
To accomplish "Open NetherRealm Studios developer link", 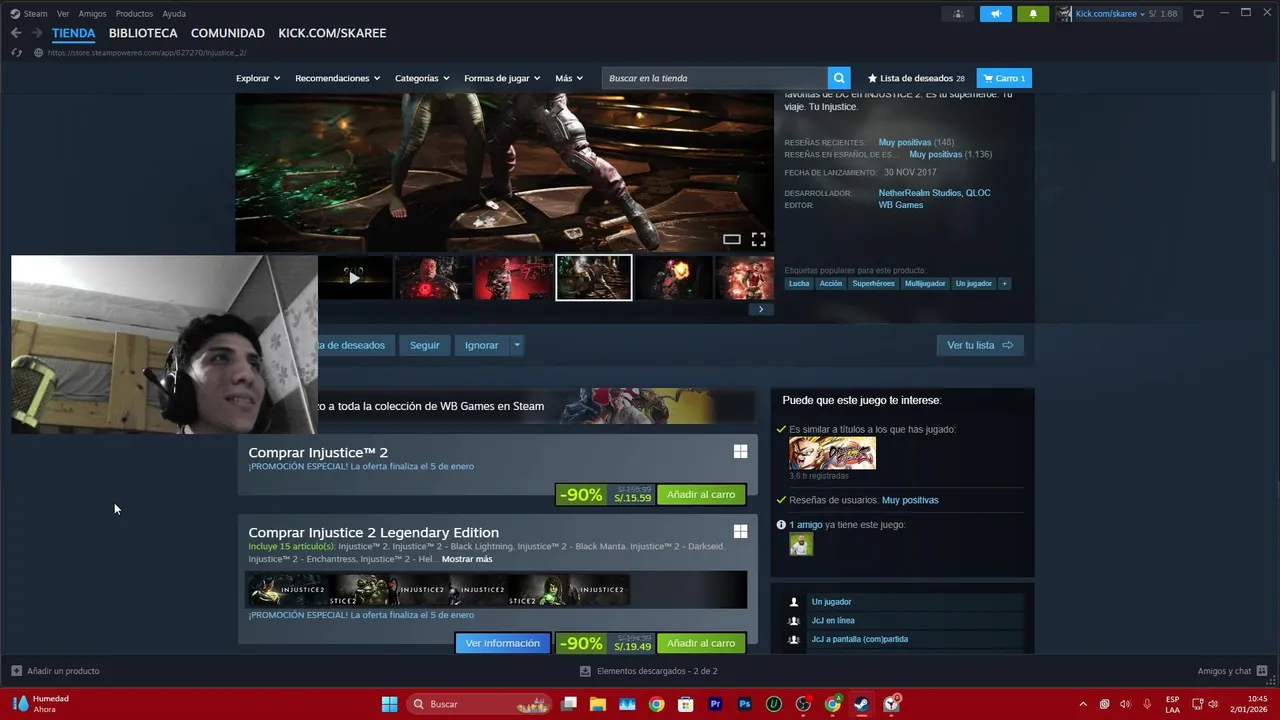I will 920,193.
